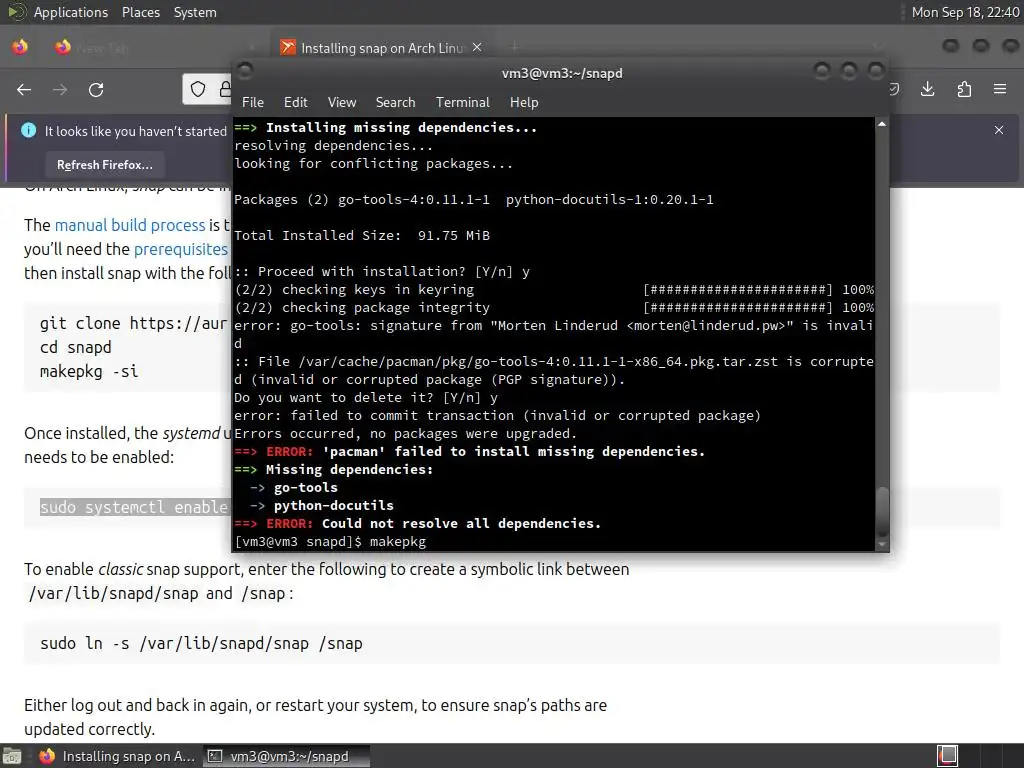Open terminal Help menu

[524, 102]
